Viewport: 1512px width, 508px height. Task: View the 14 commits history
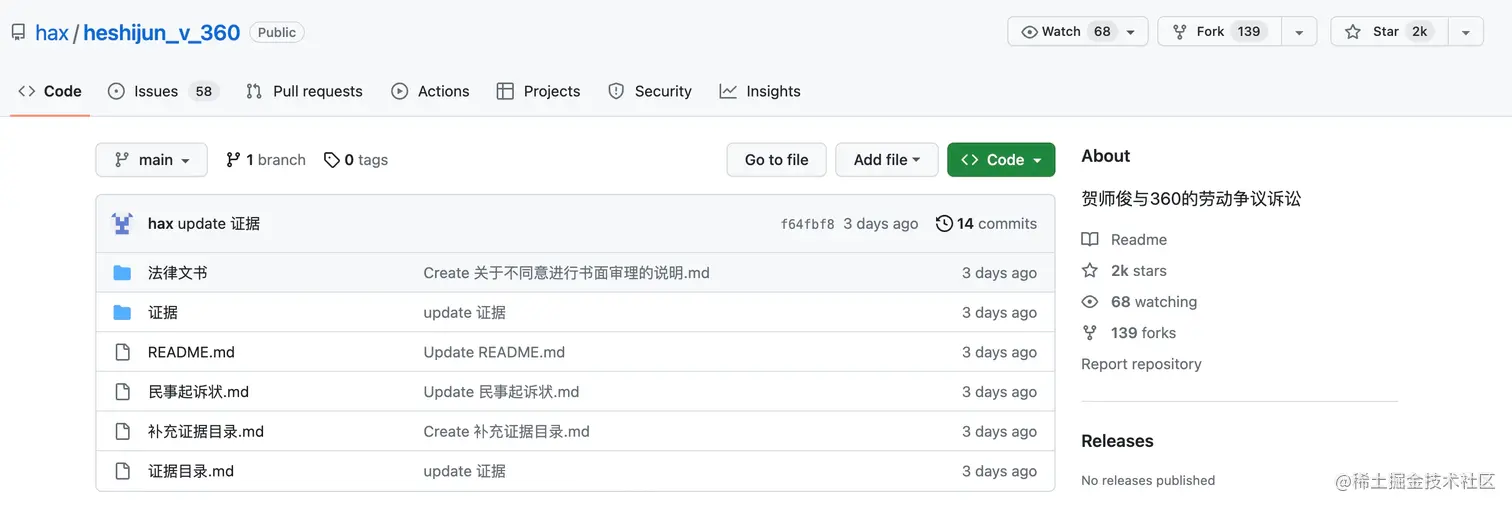pyautogui.click(x=986, y=224)
